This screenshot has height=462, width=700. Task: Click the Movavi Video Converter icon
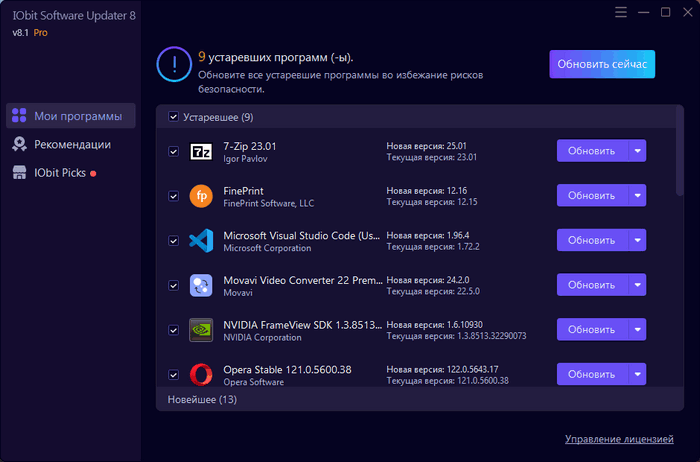pyautogui.click(x=201, y=285)
